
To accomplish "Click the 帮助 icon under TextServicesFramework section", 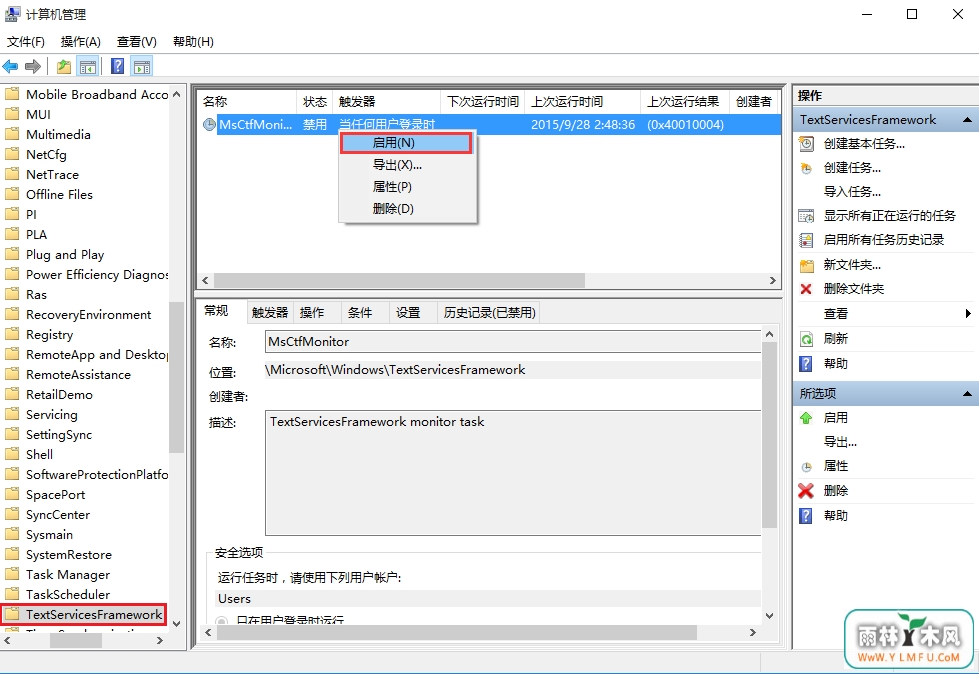I will pos(806,364).
